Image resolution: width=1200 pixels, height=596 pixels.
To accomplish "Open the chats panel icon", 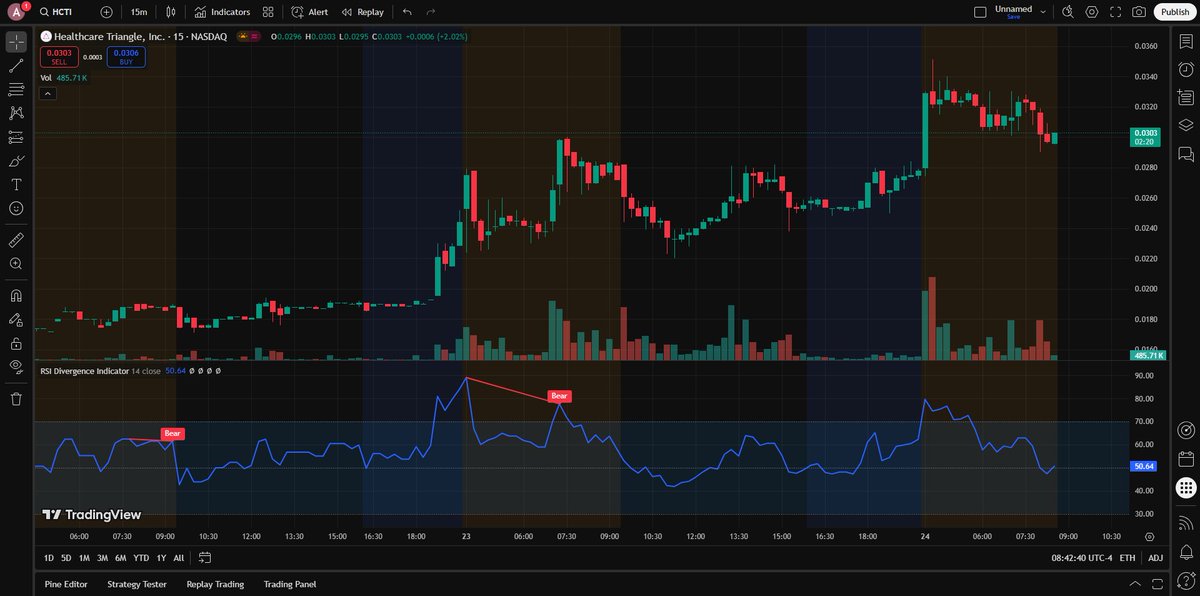I will [x=1186, y=154].
